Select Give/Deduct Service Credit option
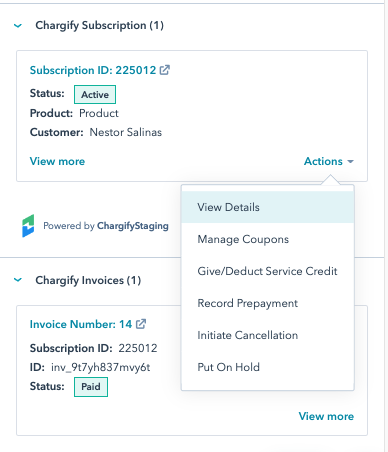388x452 pixels. click(x=267, y=271)
